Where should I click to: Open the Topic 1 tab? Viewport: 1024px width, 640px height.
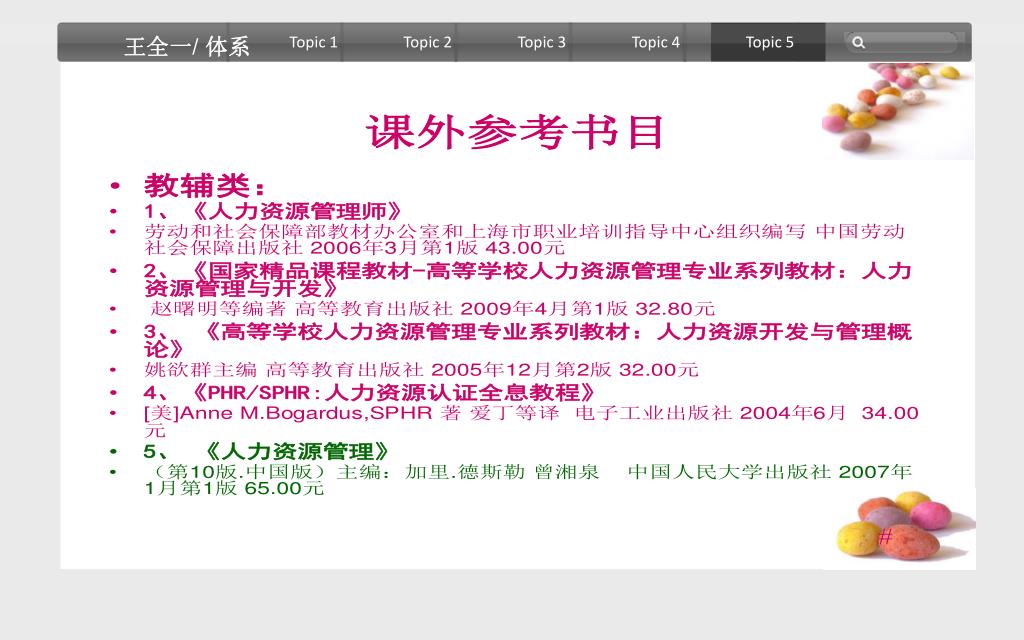[x=313, y=42]
